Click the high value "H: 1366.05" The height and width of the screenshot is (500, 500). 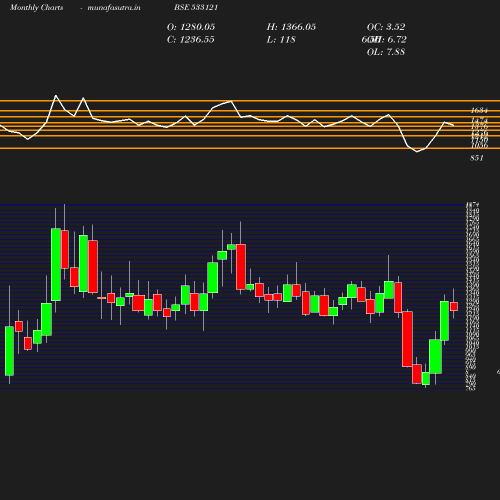[291, 27]
